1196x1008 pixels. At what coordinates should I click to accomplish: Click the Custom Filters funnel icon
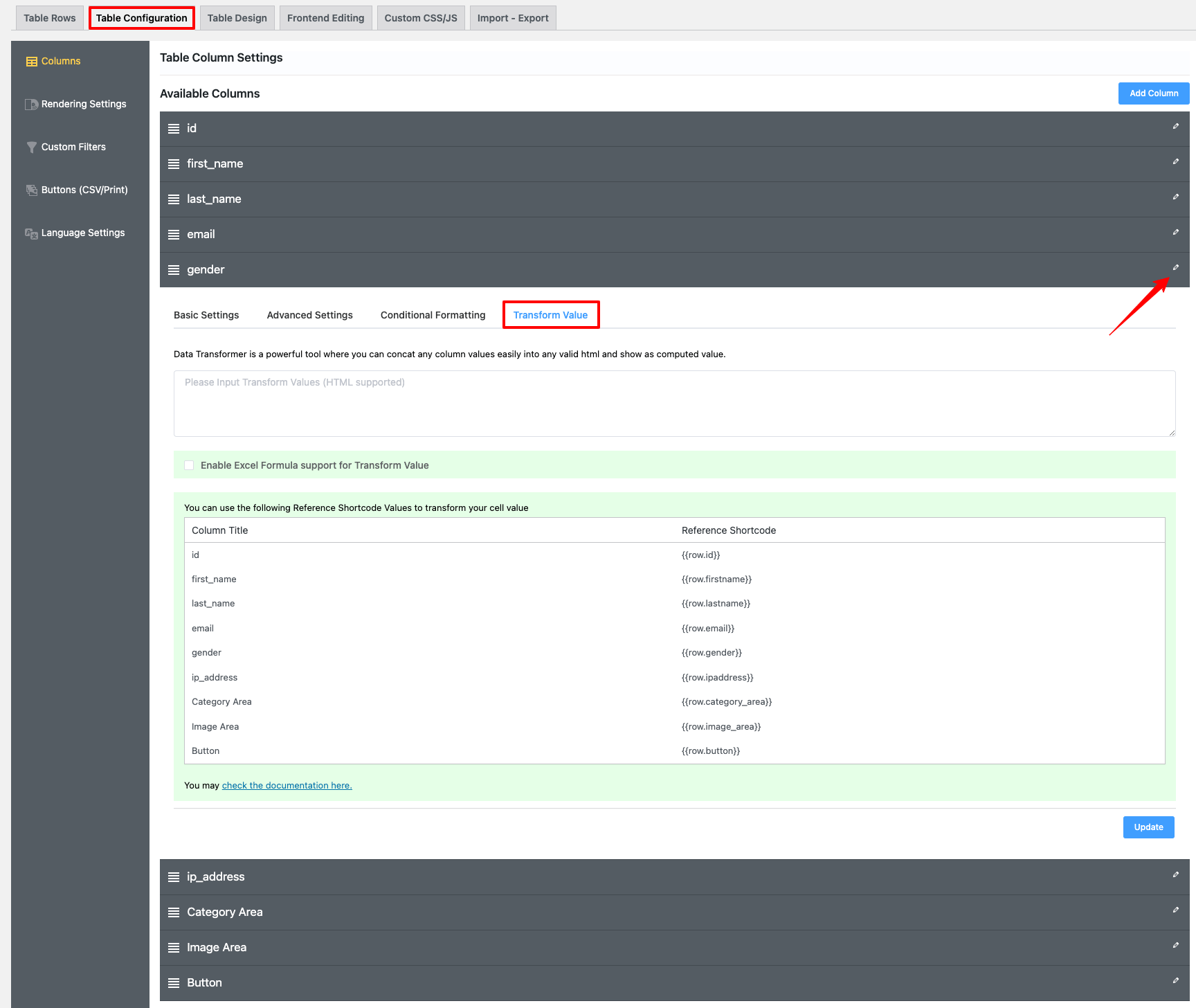[32, 147]
